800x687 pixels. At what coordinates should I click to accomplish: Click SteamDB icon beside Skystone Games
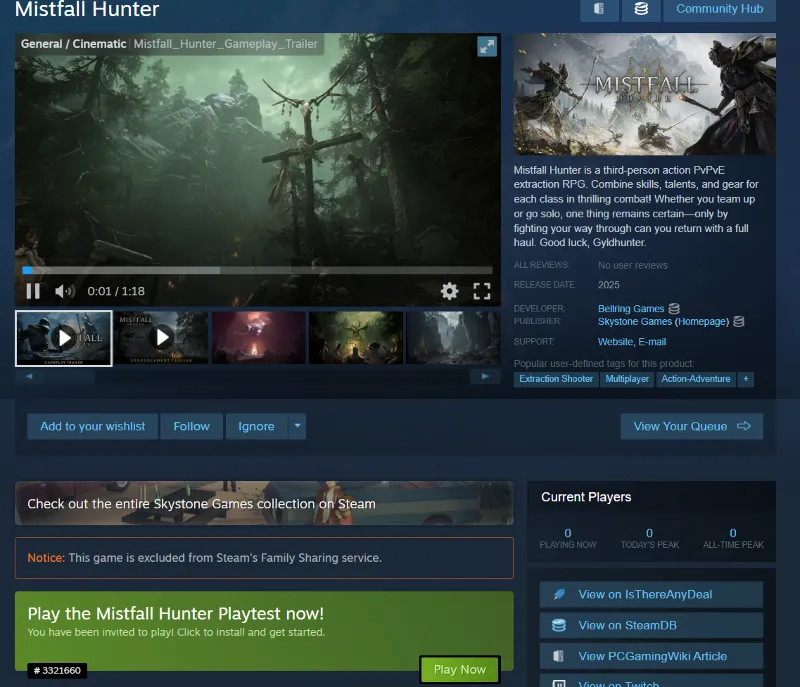(x=739, y=321)
